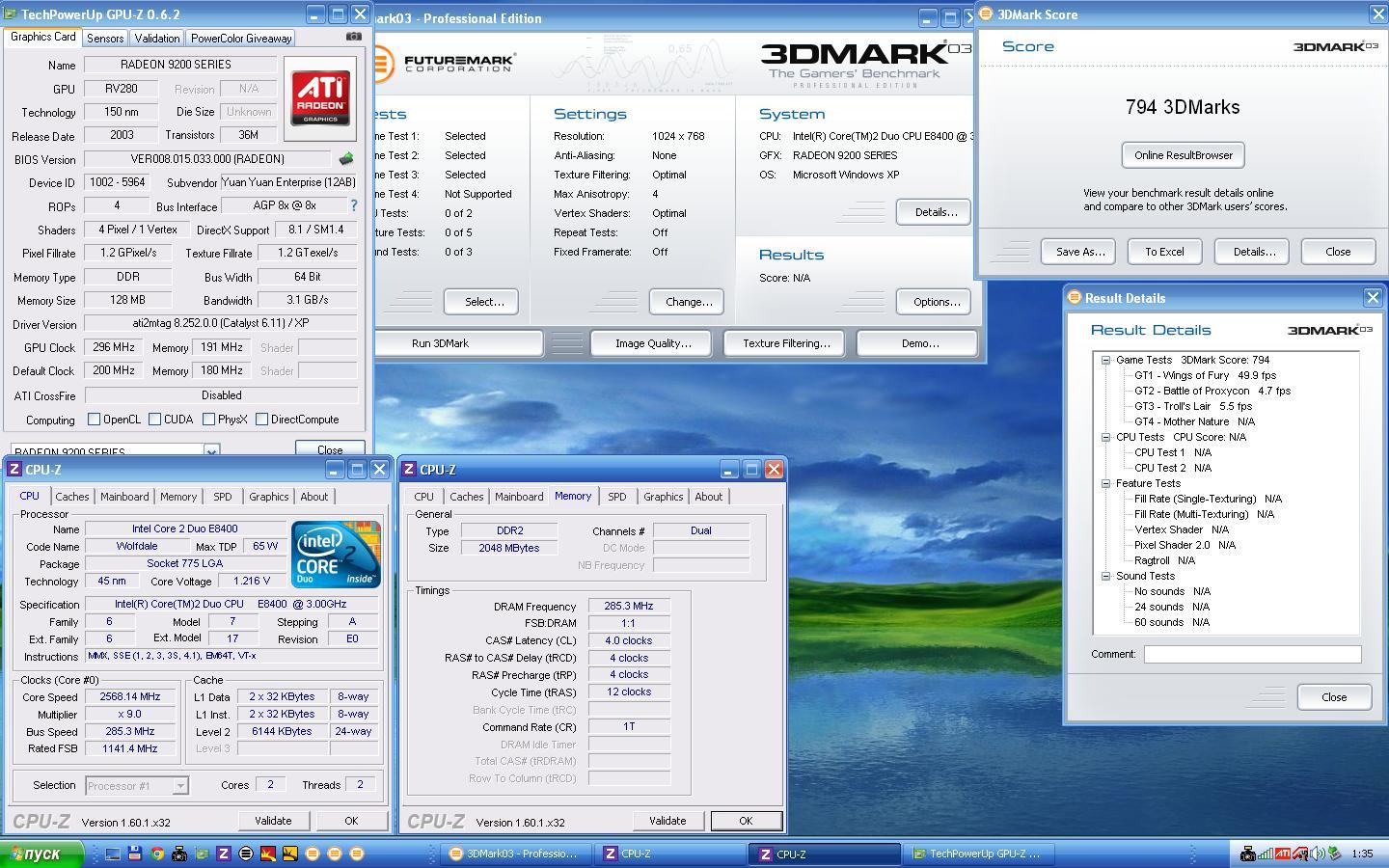Screen dimensions: 1389x868
Task: Select the GT3 - Troll's Lair row
Action: coord(1193,406)
